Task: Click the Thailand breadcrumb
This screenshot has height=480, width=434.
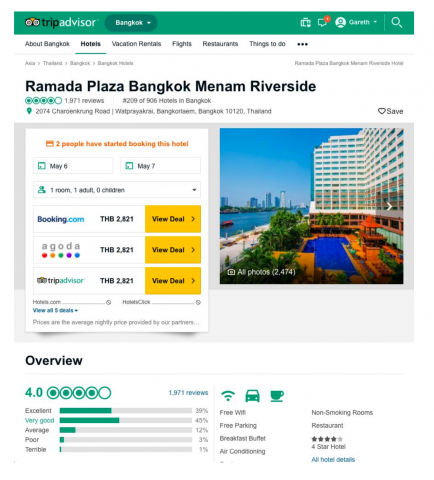Action: coord(52,63)
